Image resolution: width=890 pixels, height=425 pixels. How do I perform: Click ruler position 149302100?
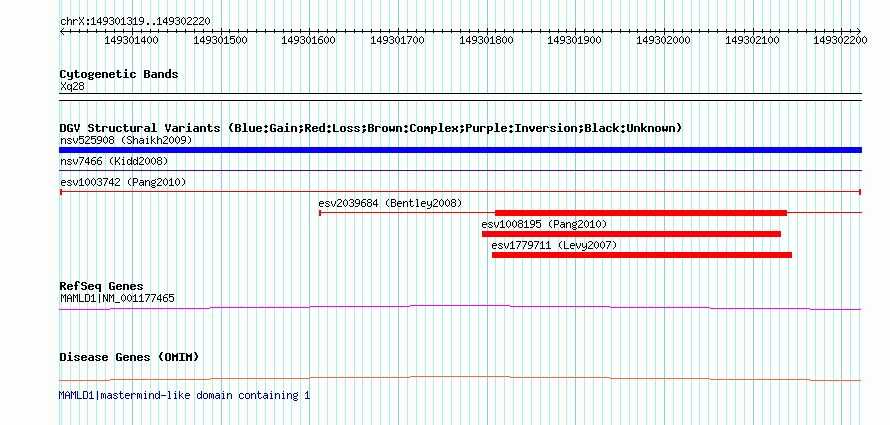[752, 40]
